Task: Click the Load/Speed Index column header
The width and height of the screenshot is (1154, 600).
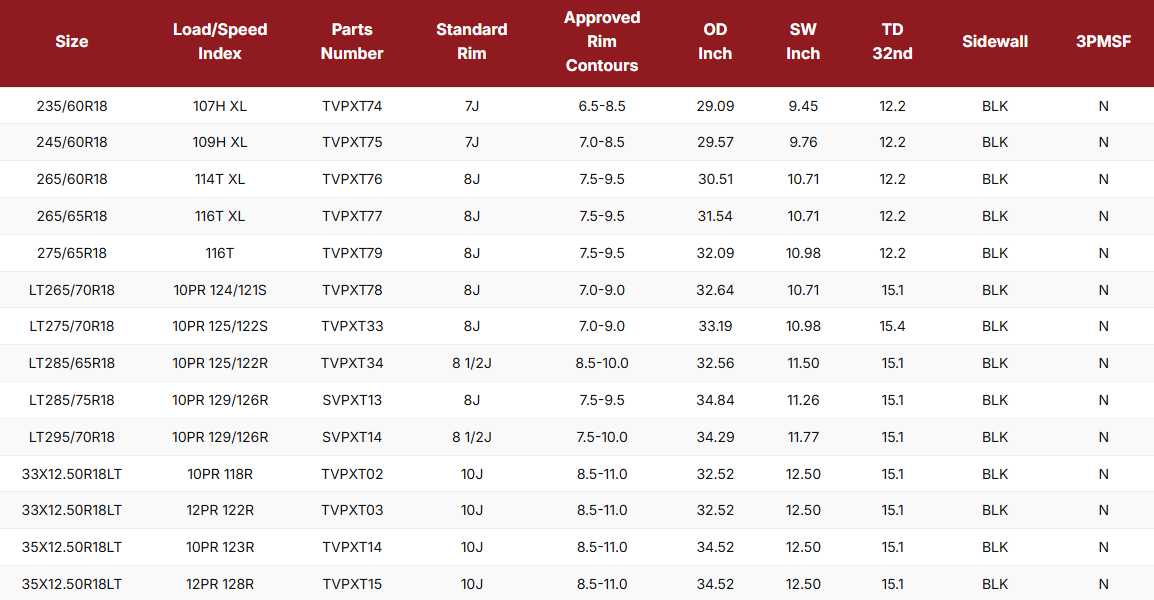Action: 220,42
